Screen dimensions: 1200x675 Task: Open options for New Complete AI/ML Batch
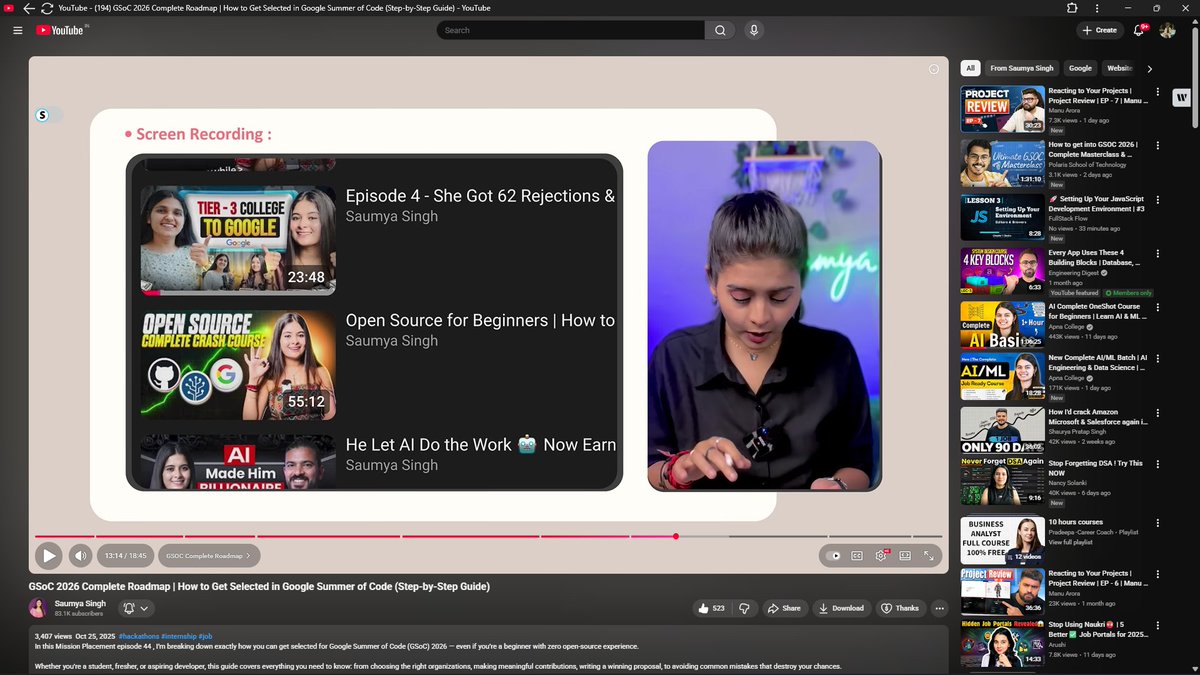click(1158, 361)
